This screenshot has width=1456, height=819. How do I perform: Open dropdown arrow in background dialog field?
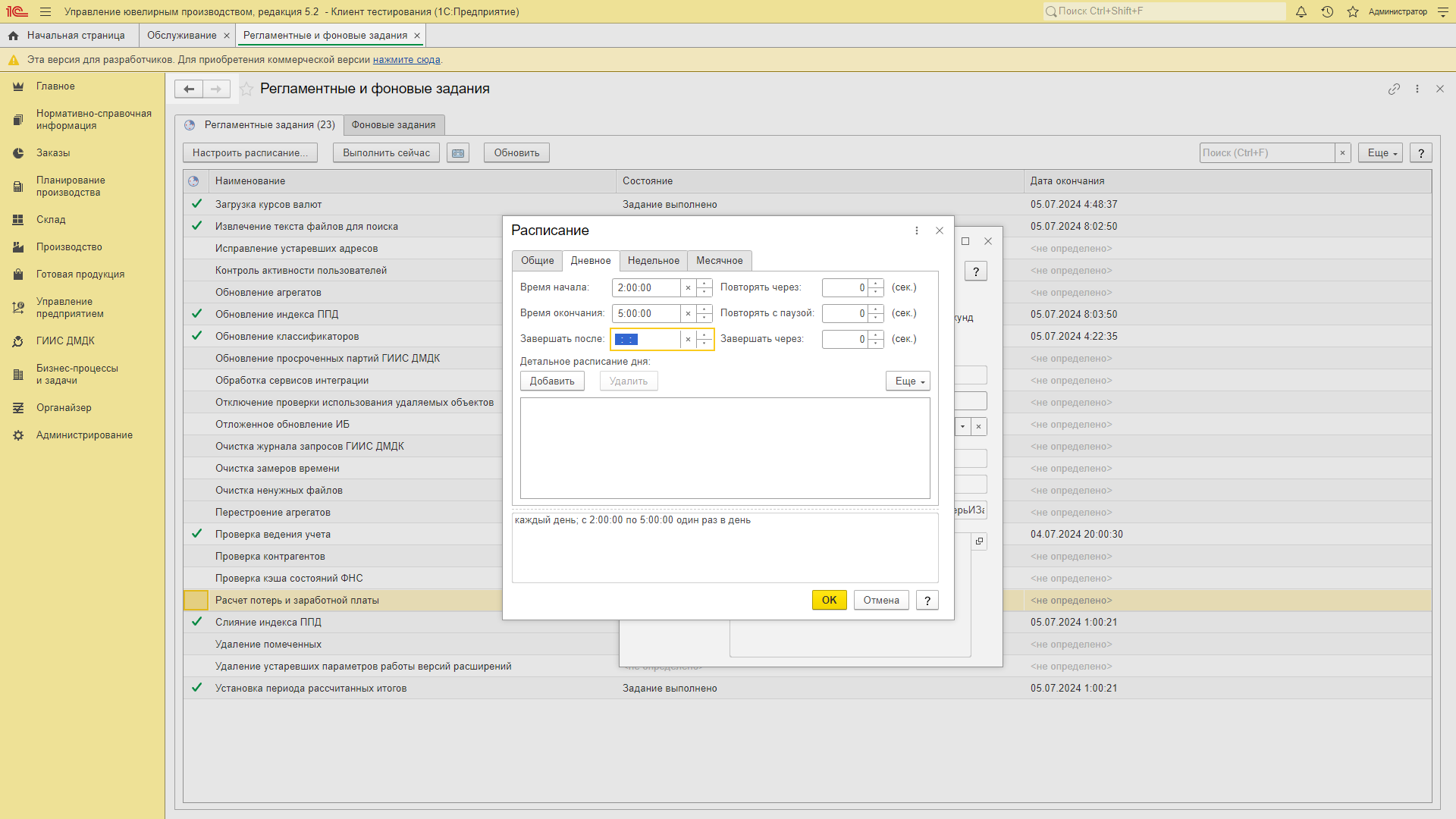pyautogui.click(x=962, y=427)
